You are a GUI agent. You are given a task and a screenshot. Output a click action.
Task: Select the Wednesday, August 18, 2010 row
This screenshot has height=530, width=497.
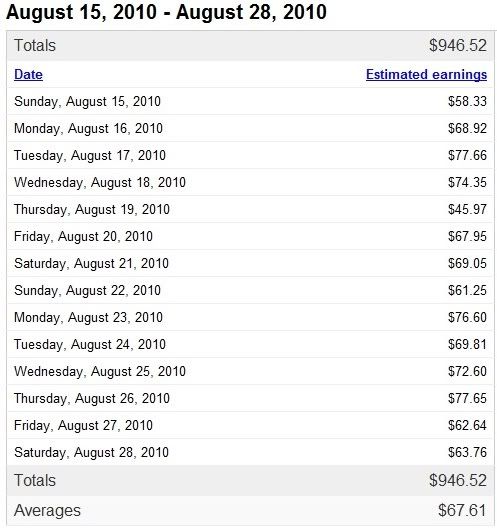250,183
